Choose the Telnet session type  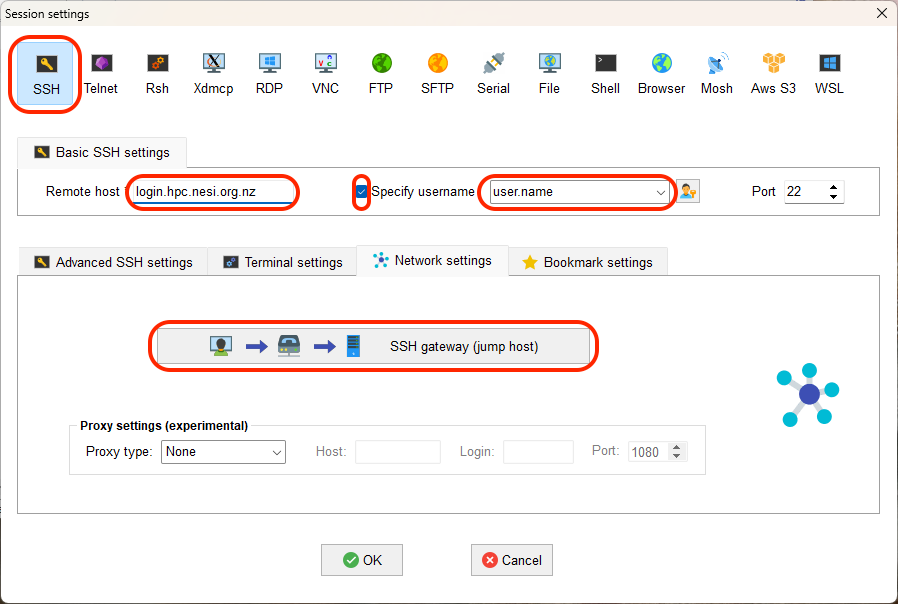(x=101, y=74)
